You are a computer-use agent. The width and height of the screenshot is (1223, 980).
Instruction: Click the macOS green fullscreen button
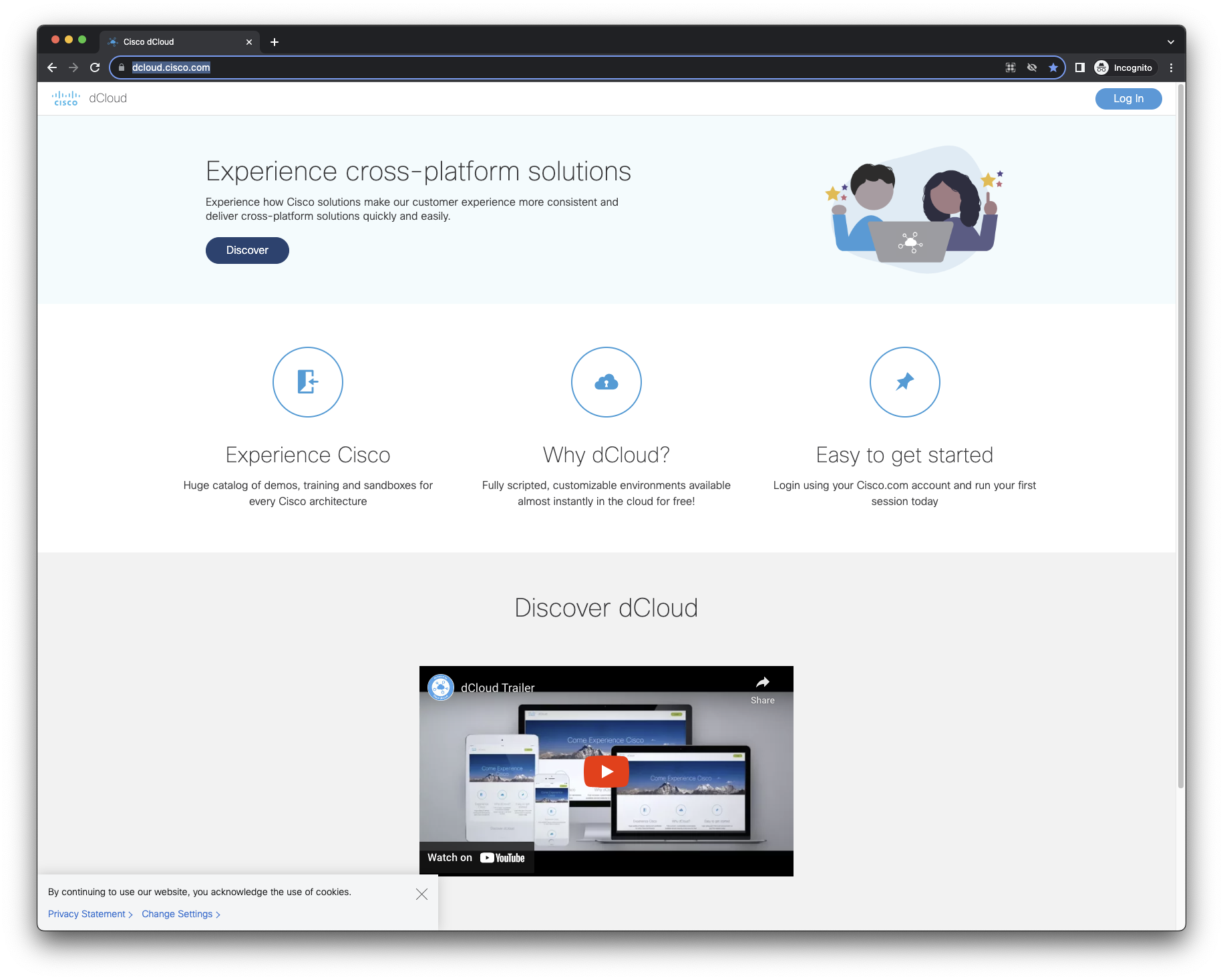coord(82,40)
